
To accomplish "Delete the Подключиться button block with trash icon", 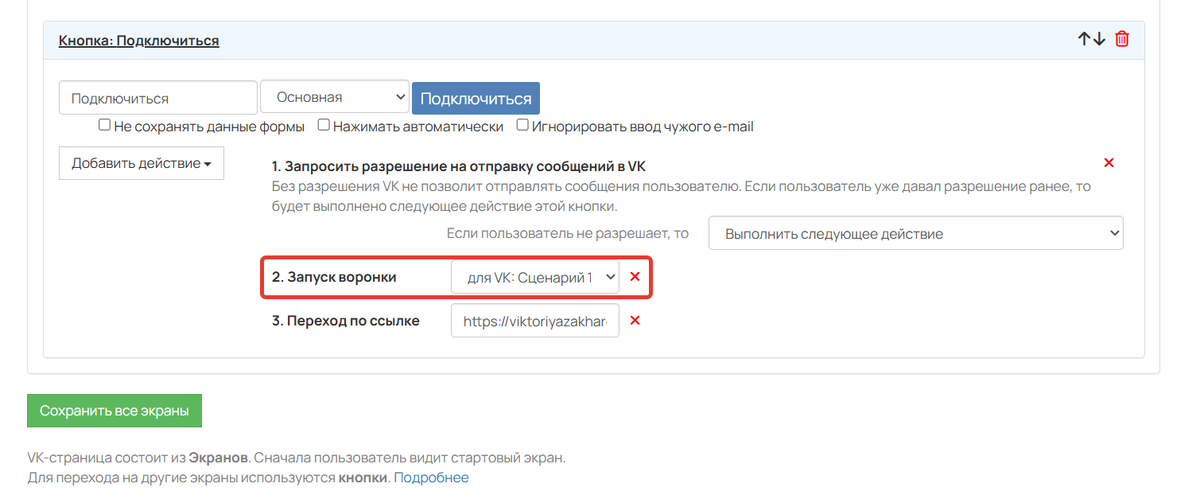I will point(1122,39).
